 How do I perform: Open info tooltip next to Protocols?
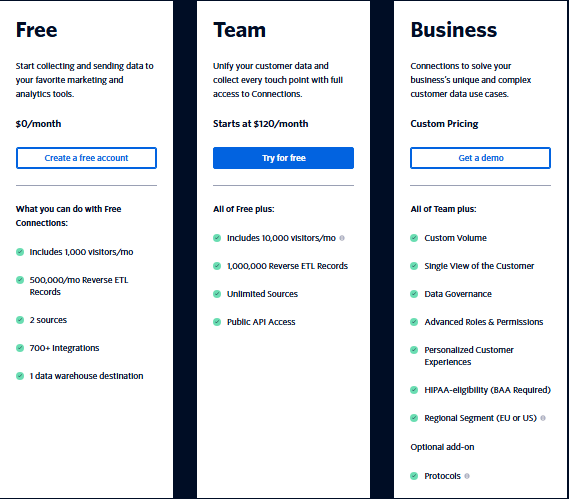click(467, 476)
